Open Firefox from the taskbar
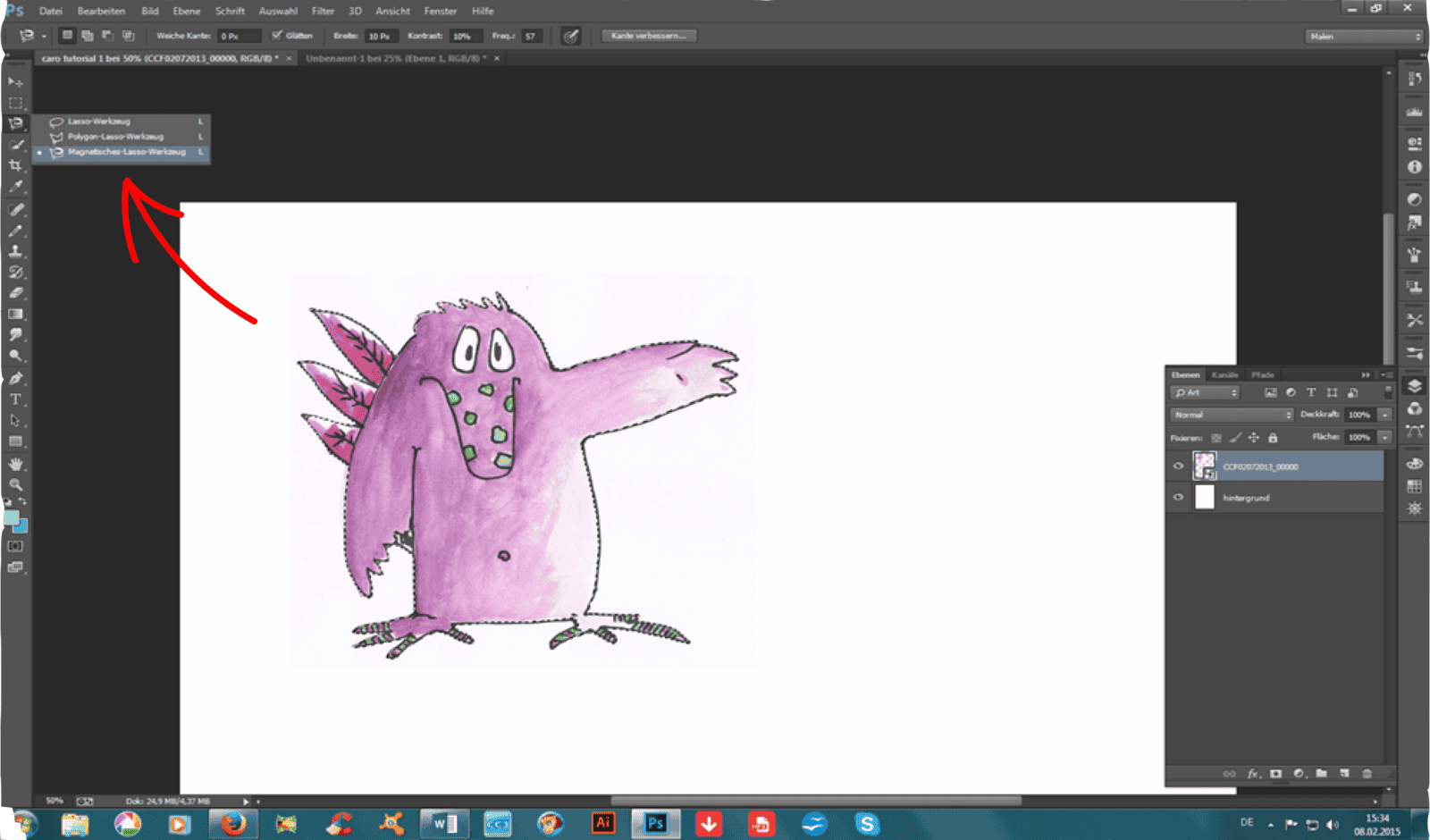The height and width of the screenshot is (840, 1430). [x=232, y=824]
